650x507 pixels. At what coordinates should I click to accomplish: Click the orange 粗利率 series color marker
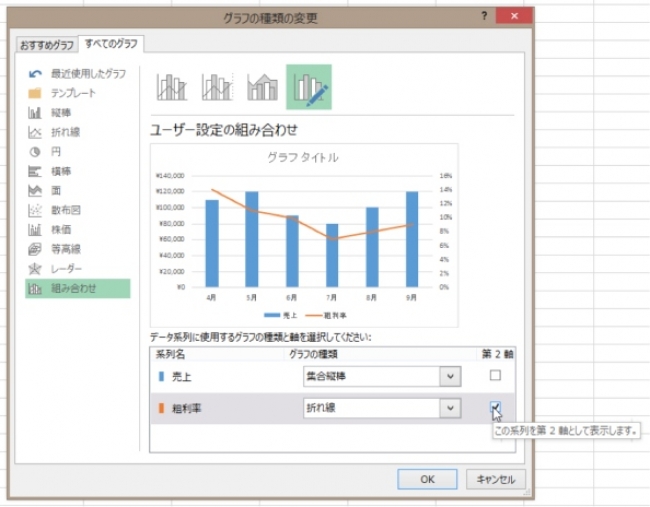point(162,408)
